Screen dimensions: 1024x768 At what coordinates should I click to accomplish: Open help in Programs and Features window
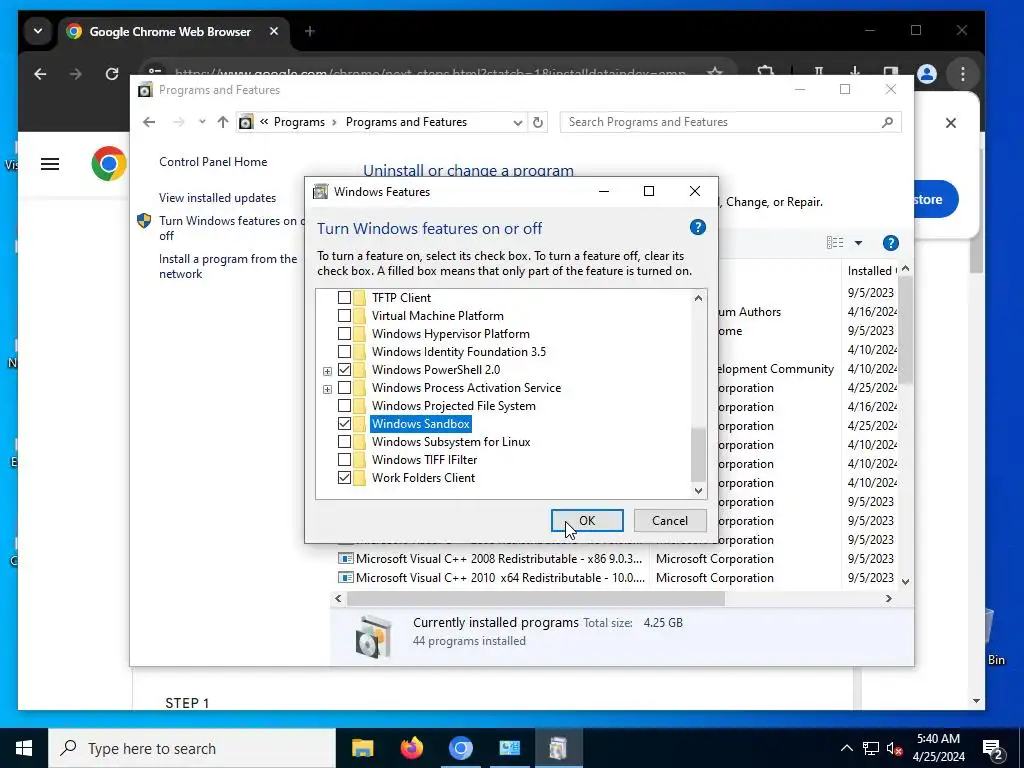coord(890,243)
